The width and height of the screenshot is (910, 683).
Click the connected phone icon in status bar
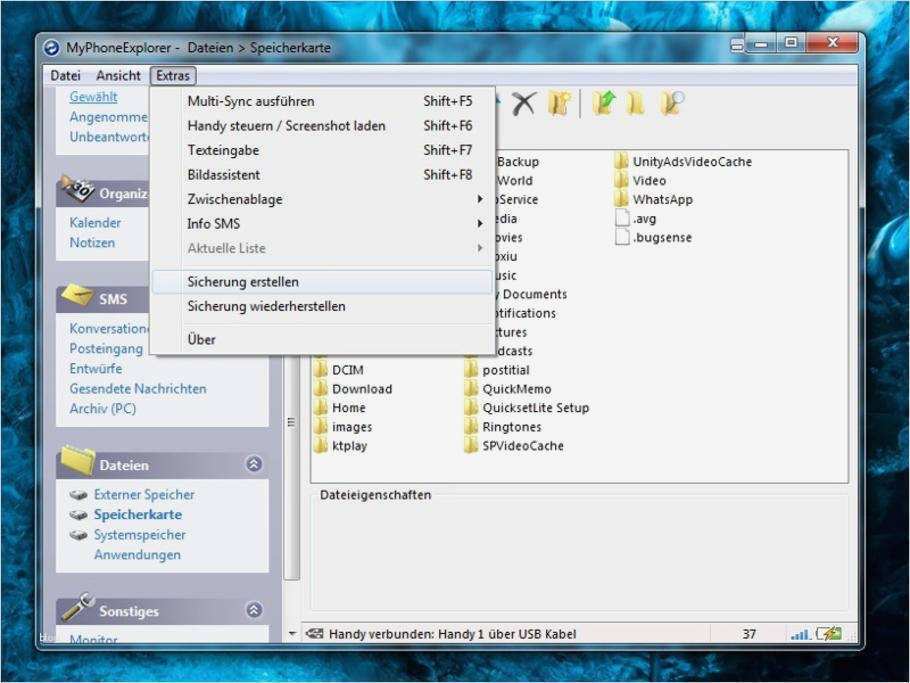(316, 633)
